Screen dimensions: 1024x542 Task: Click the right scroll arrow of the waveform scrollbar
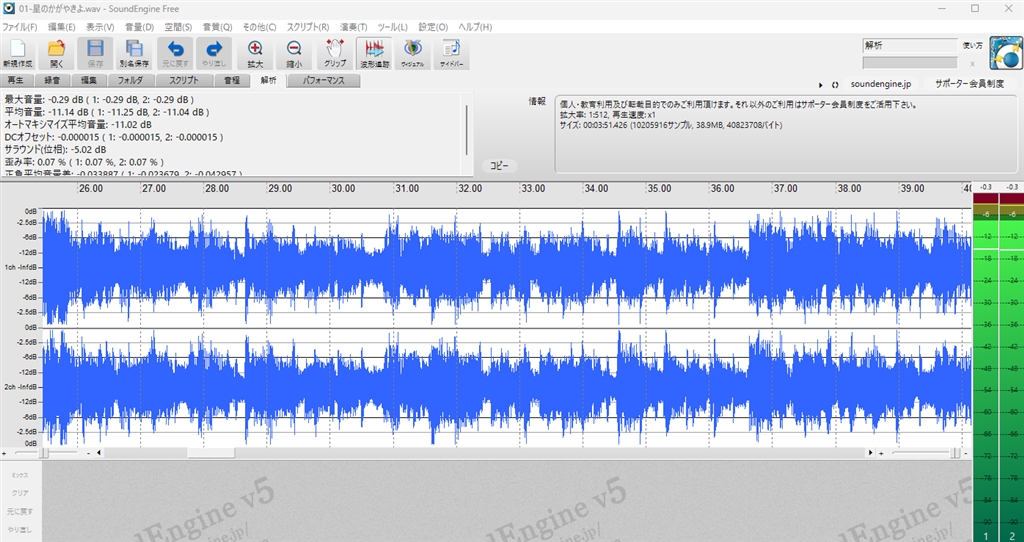(870, 453)
